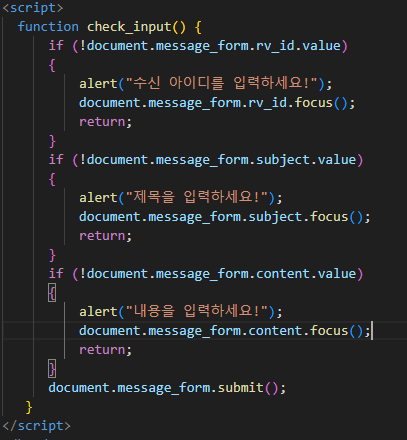The width and height of the screenshot is (407, 440).
Task: Click the yellow closing brace of check_input
Action: click(29, 407)
